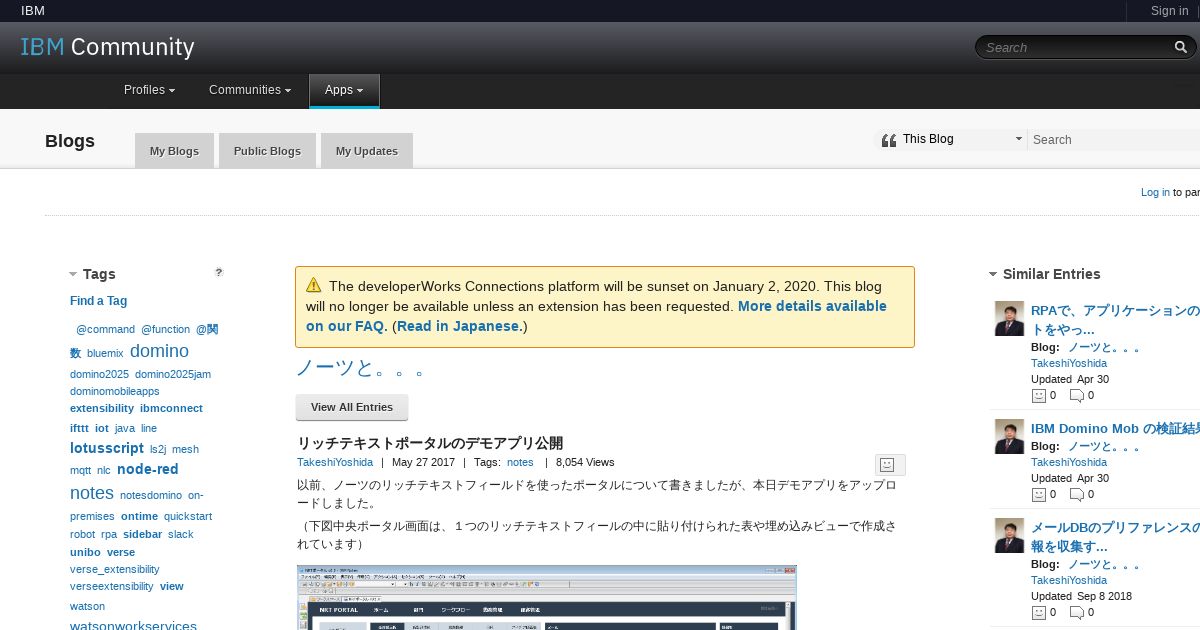Click the IBM link in top bar

[x=33, y=11]
